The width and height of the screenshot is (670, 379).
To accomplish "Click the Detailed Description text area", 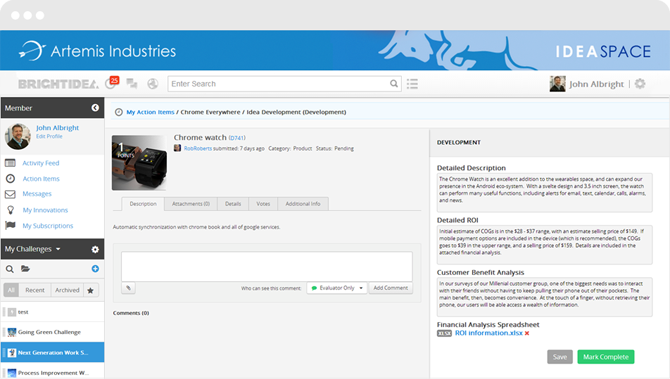I will [544, 192].
